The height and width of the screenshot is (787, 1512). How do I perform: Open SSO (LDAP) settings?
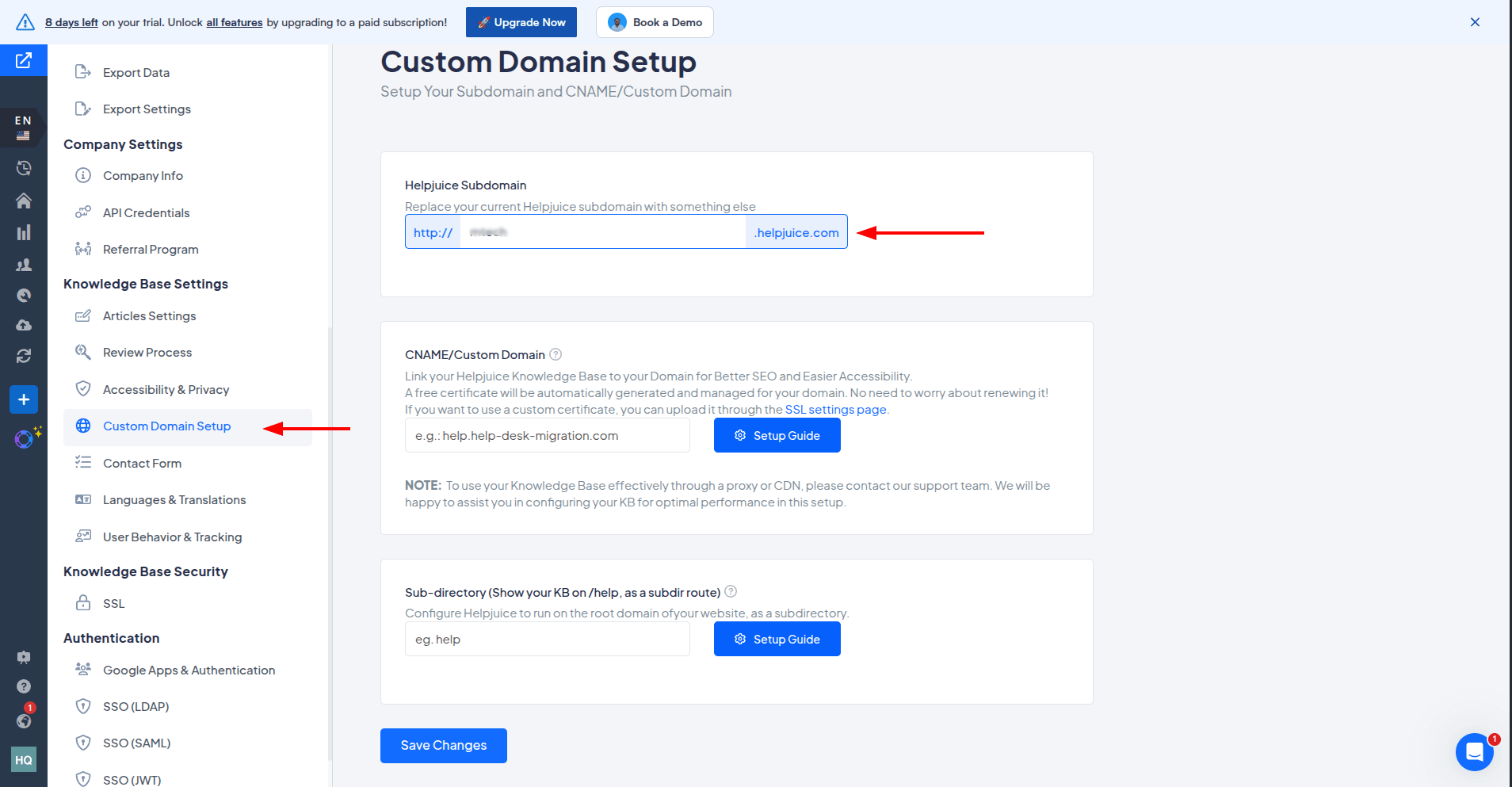pyautogui.click(x=188, y=706)
